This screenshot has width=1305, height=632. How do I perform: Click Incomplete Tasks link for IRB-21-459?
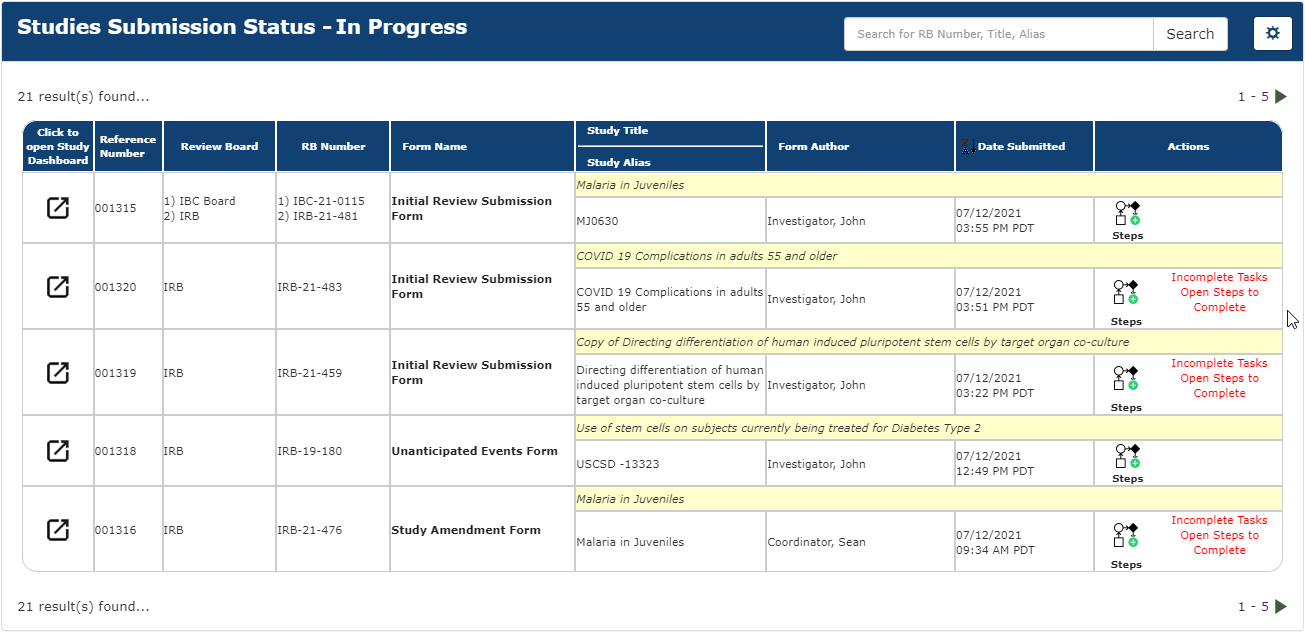pos(1219,378)
